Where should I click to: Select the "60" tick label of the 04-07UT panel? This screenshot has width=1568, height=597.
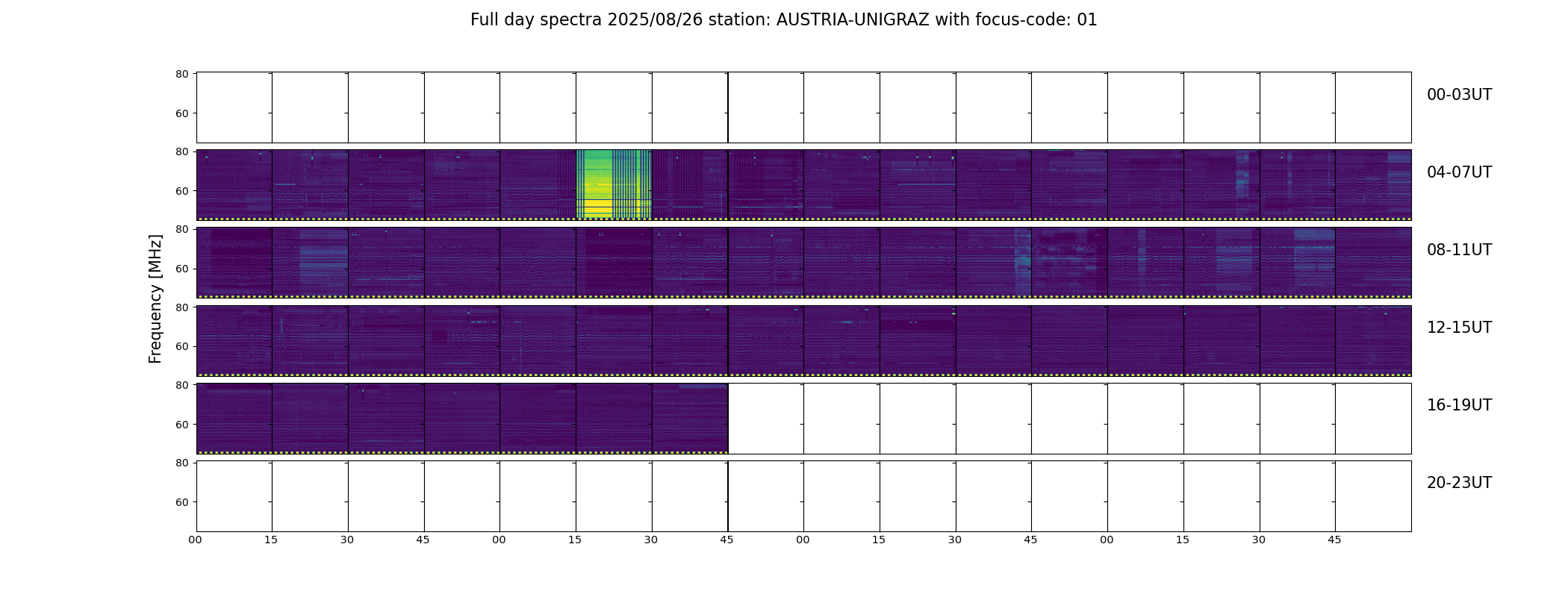(181, 191)
